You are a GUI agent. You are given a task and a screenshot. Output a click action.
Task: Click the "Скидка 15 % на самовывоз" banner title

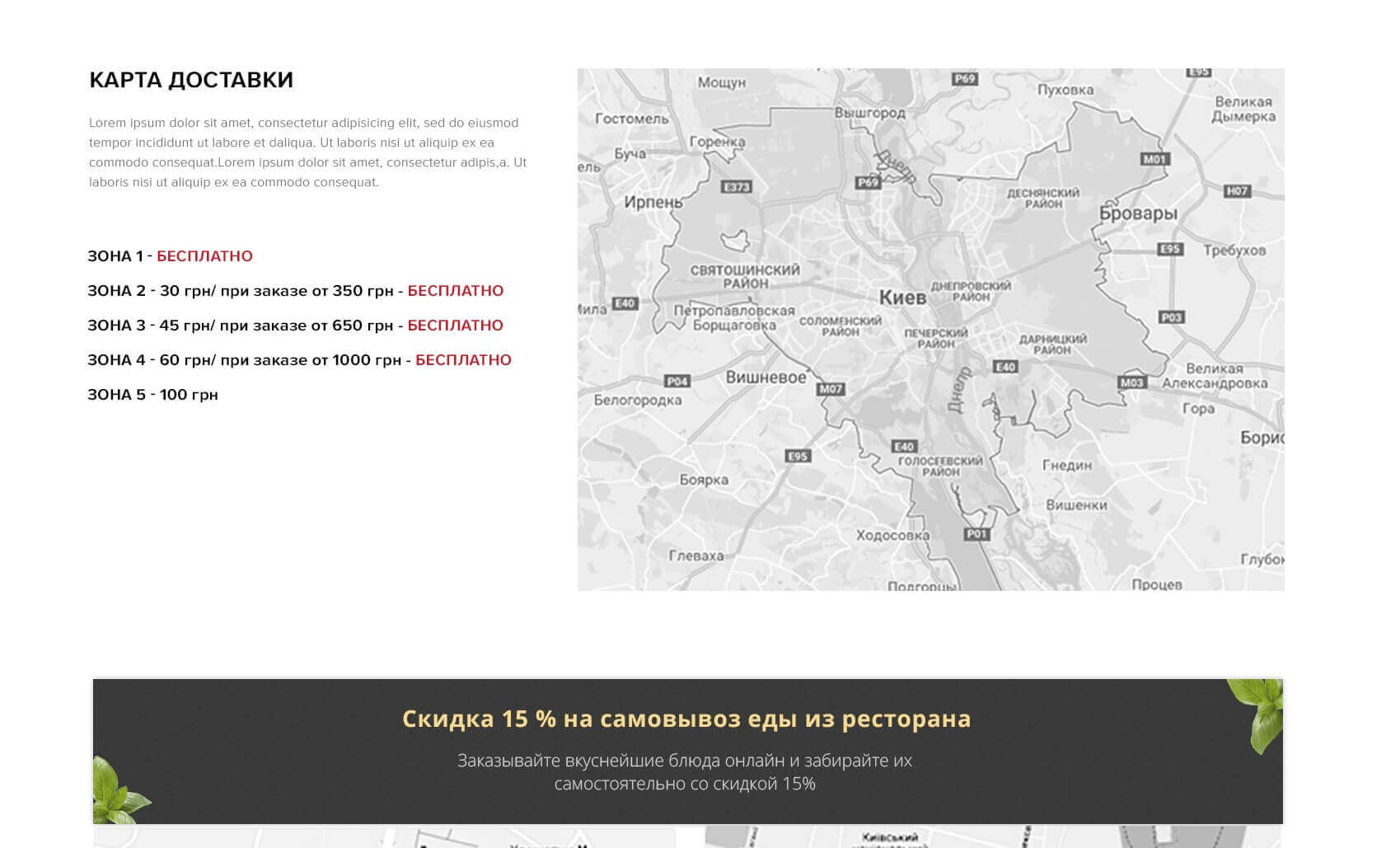686,719
